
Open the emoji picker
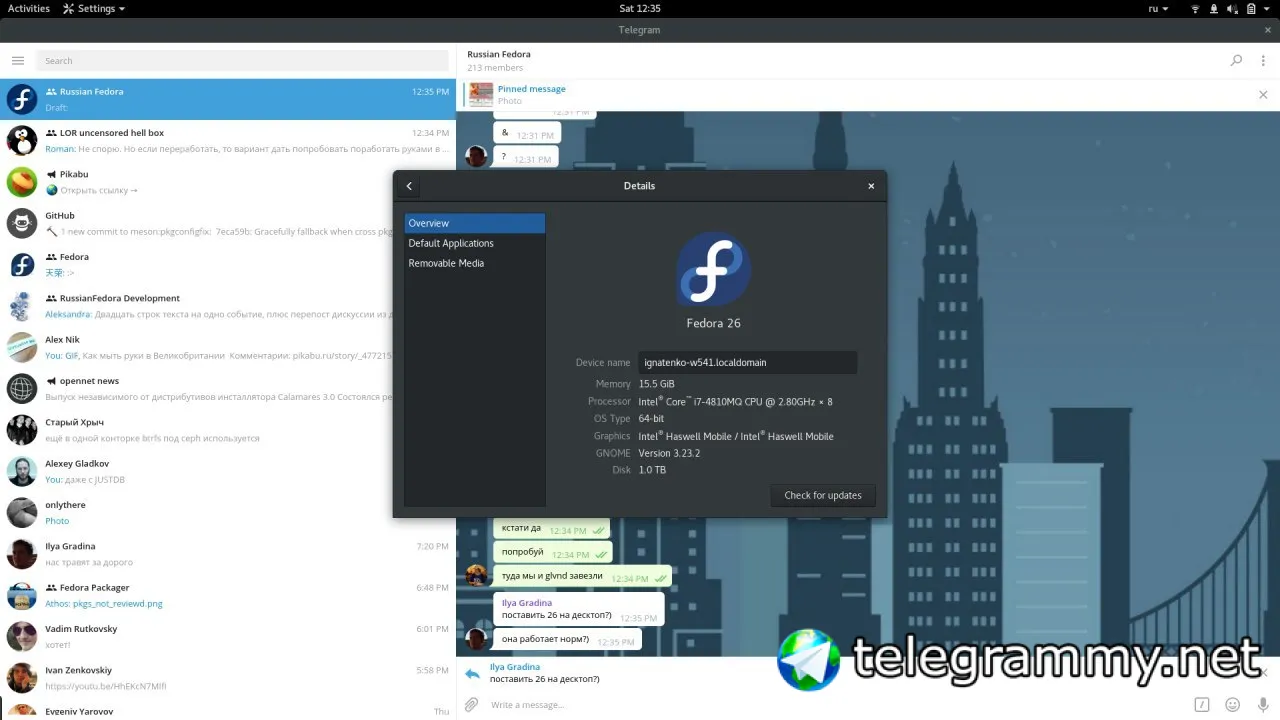tap(1232, 704)
